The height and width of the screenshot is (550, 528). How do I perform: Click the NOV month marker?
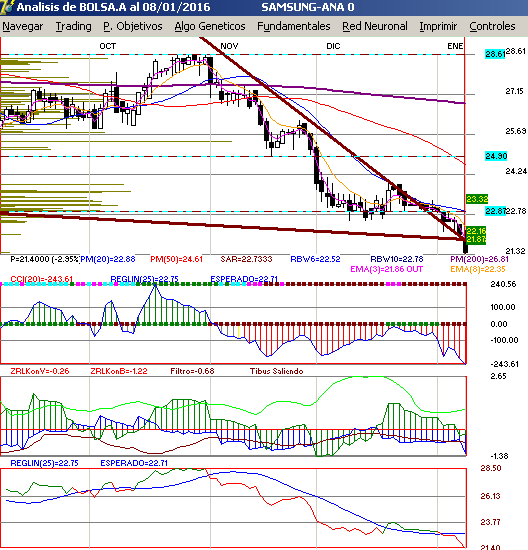pyautogui.click(x=229, y=46)
